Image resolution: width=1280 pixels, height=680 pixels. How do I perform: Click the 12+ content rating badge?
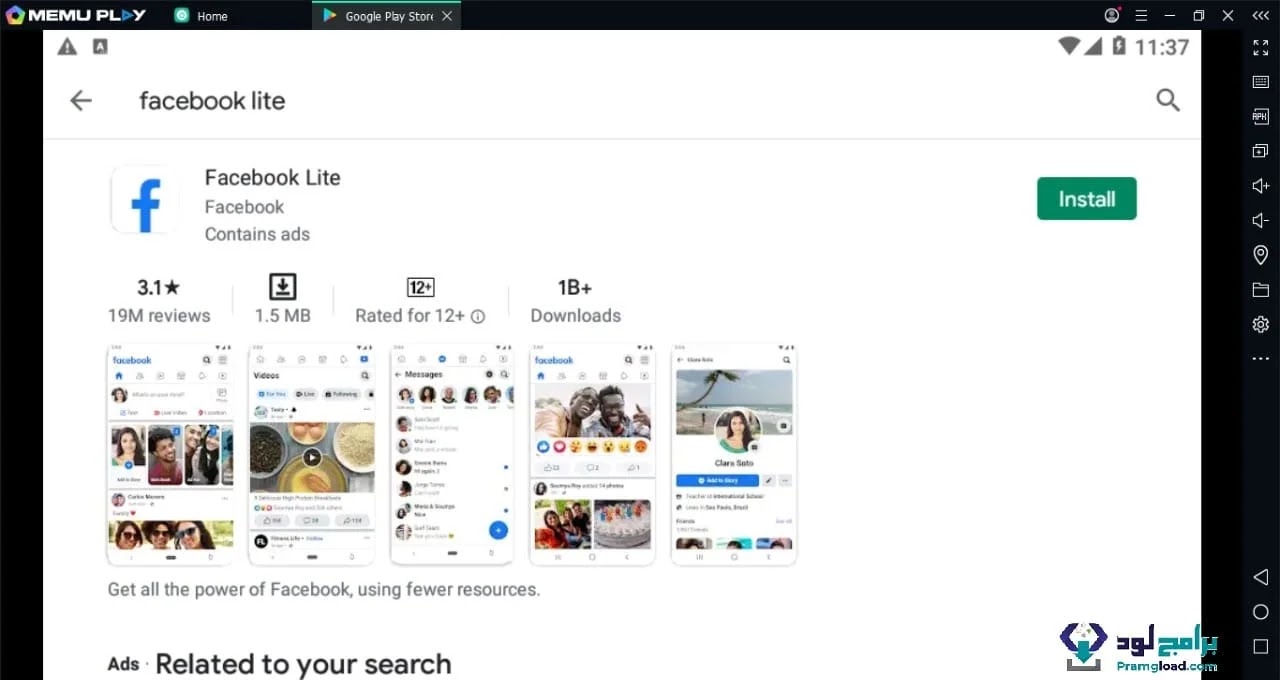(x=420, y=287)
